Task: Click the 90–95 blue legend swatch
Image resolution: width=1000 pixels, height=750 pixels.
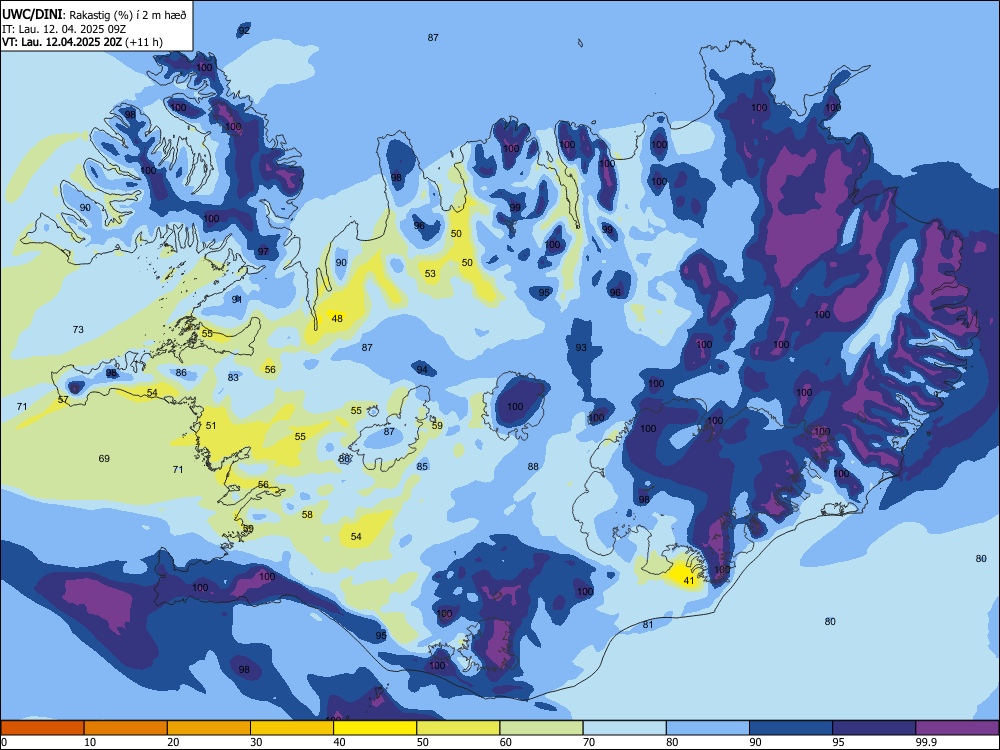Action: 791,728
